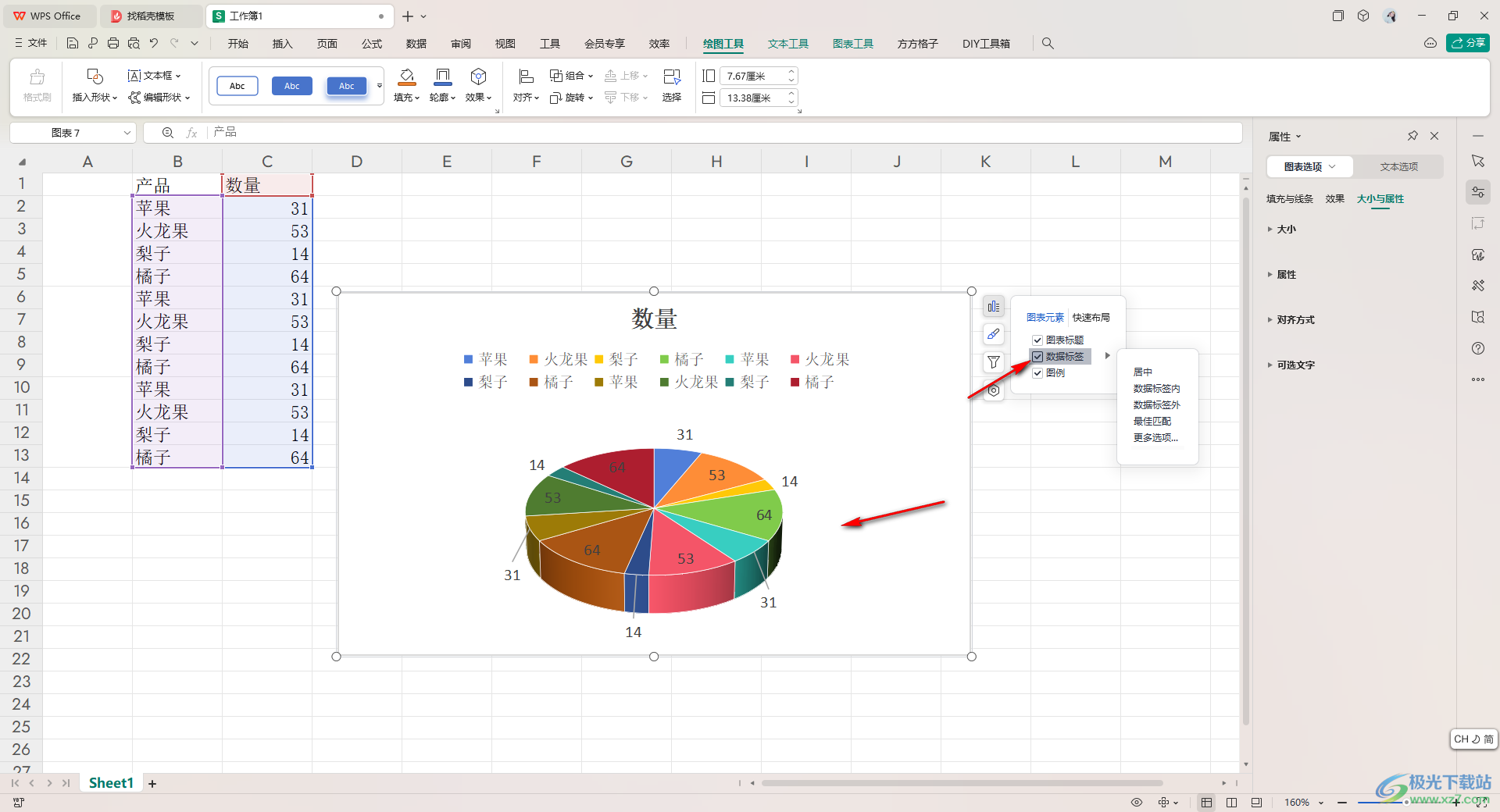Image resolution: width=1500 pixels, height=812 pixels.
Task: Expand the 属性 section
Action: tap(1281, 275)
